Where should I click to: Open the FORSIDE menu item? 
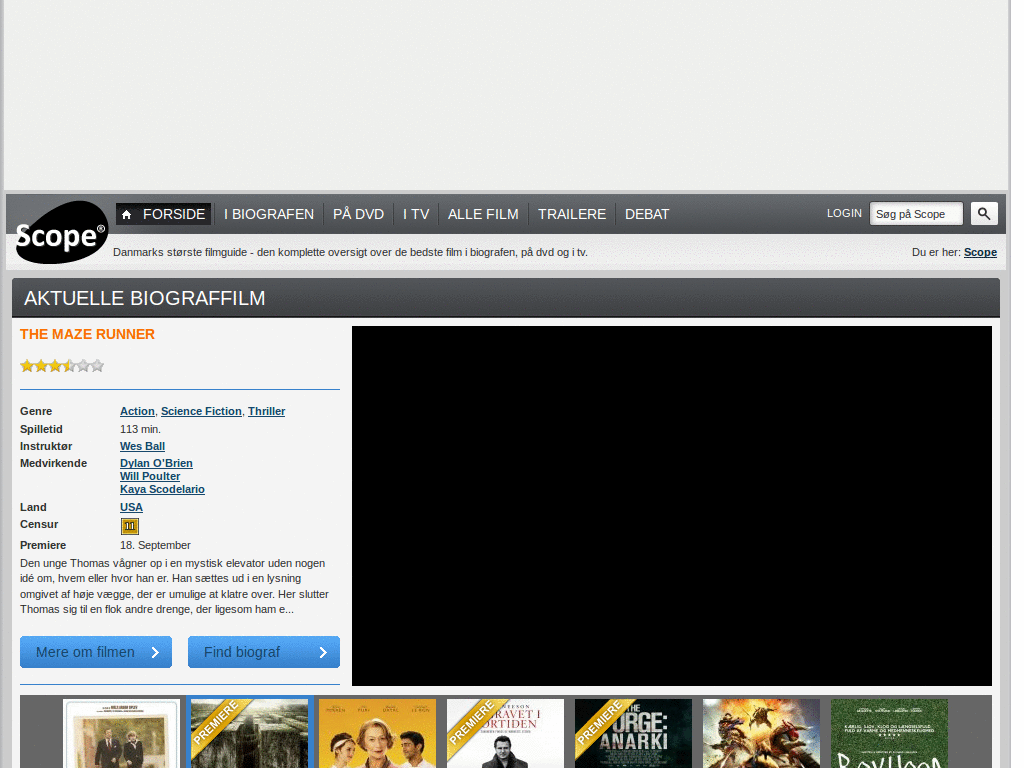point(163,214)
